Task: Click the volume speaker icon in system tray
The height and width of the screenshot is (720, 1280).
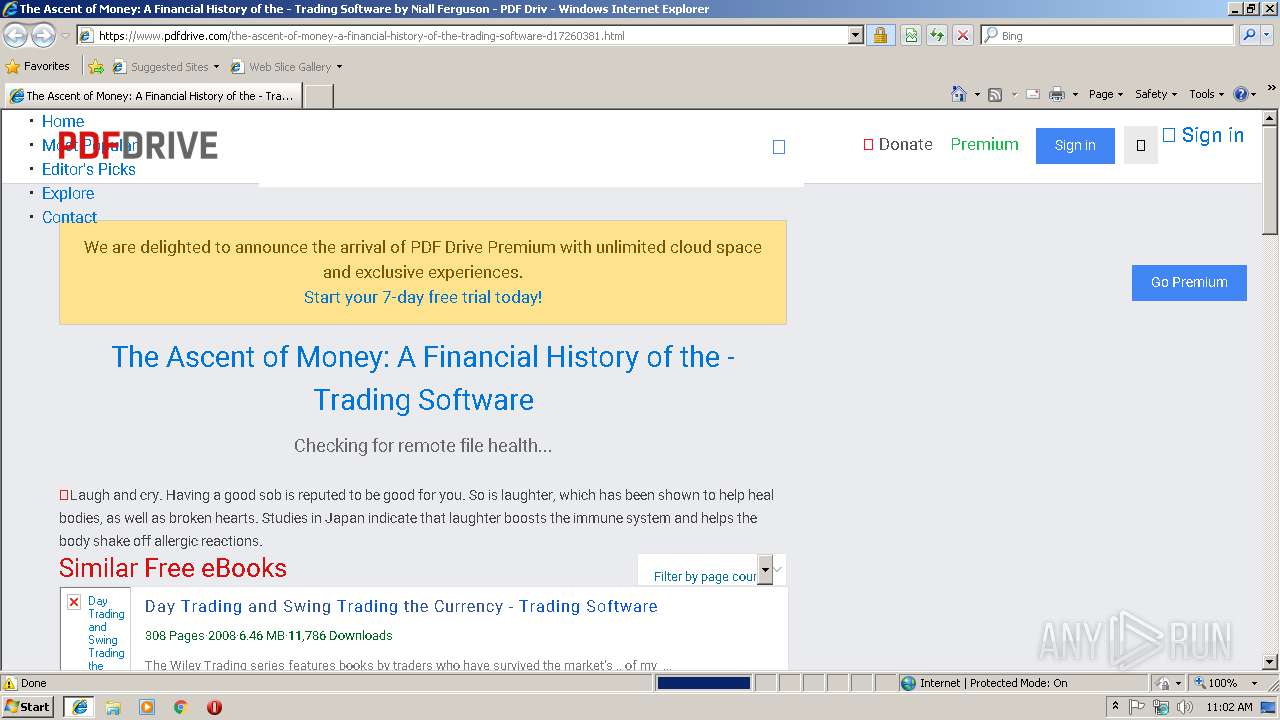Action: click(x=1185, y=707)
